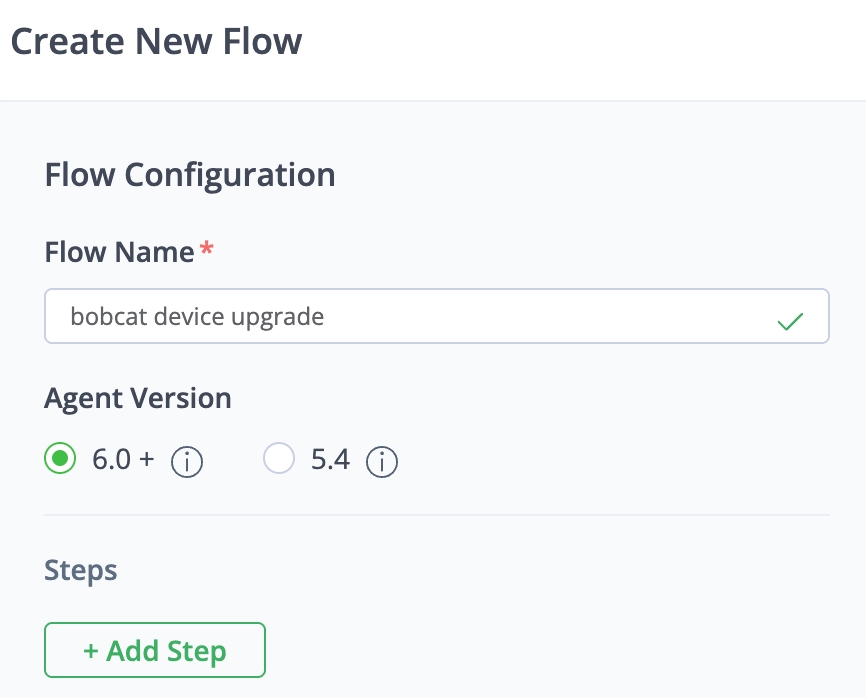Click the Agent Version label
Screen dimensions: 866x698
pyautogui.click(x=138, y=398)
